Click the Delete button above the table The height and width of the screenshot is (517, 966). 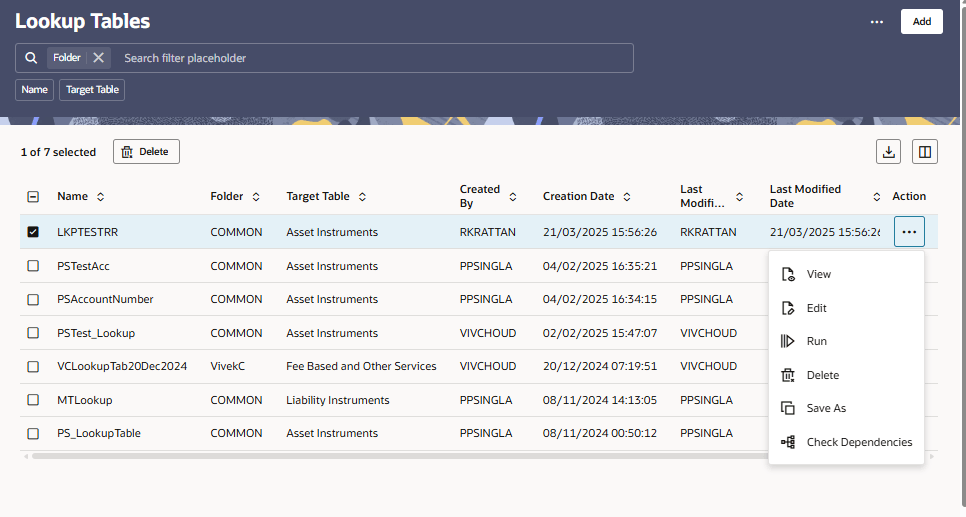click(146, 152)
